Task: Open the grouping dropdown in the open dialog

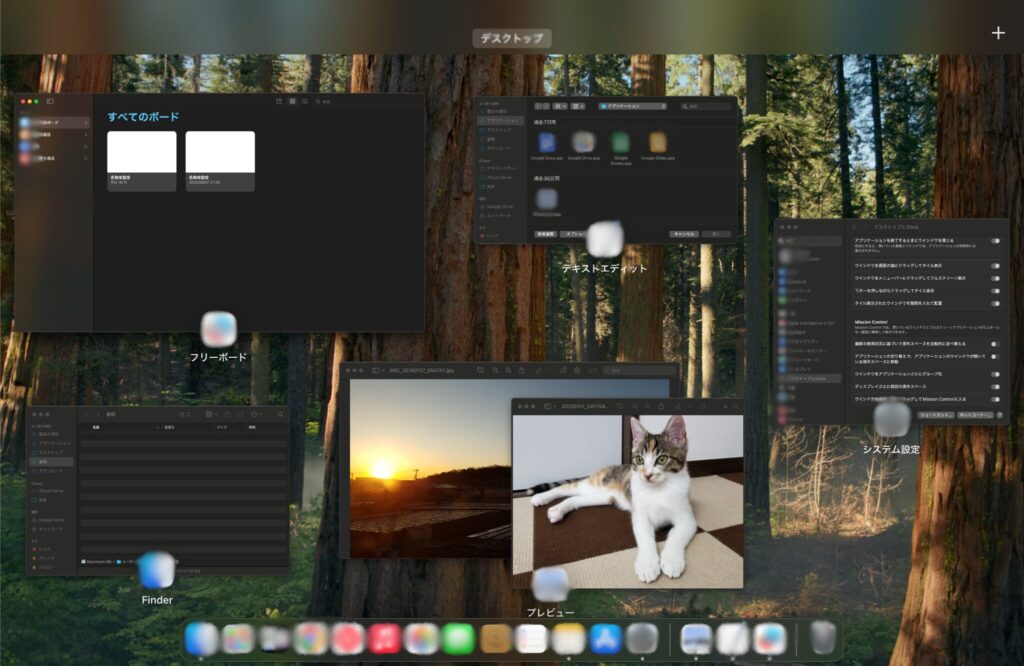Action: 578,106
